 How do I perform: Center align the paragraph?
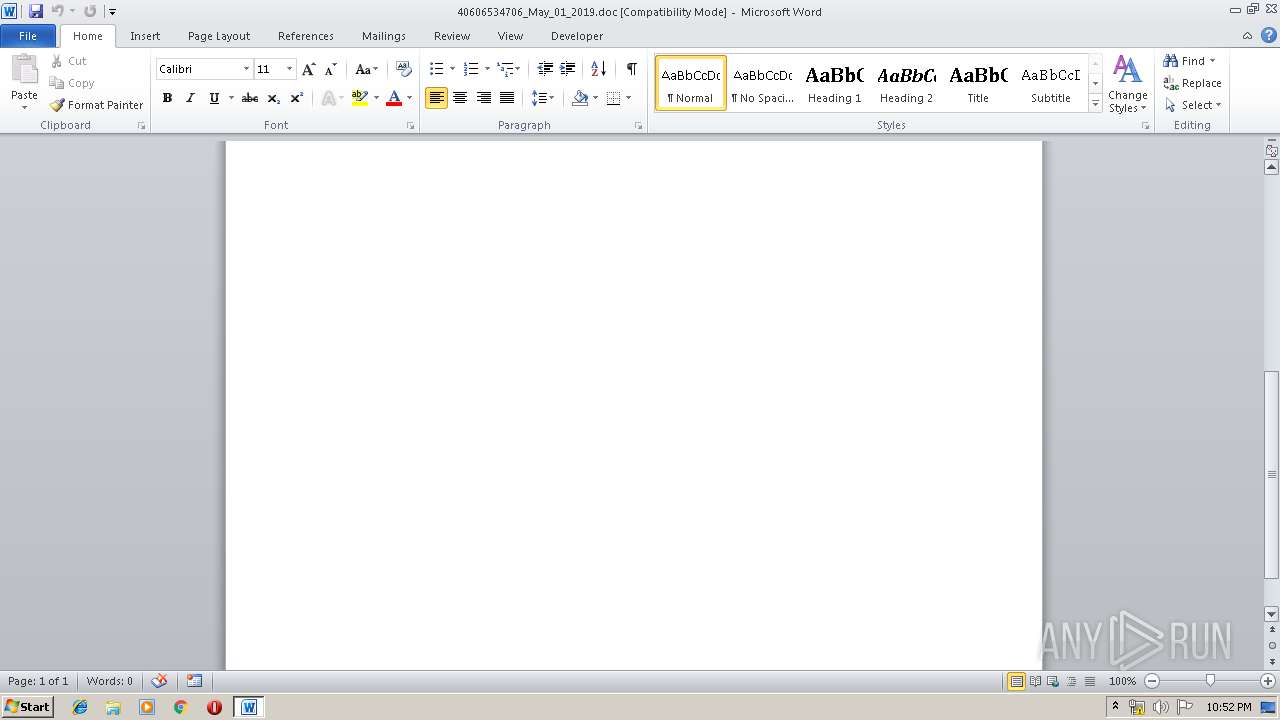(460, 98)
